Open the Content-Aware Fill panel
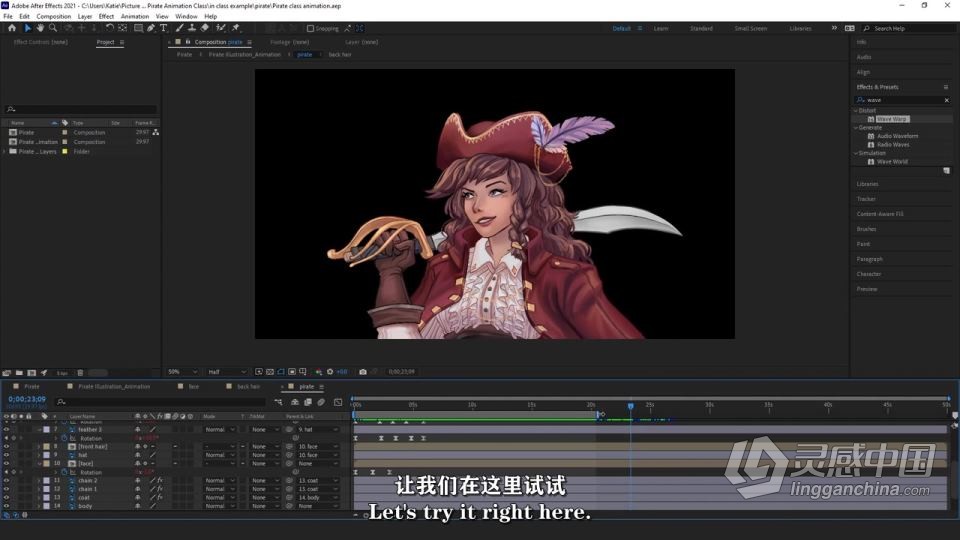This screenshot has width=960, height=540. 880,214
